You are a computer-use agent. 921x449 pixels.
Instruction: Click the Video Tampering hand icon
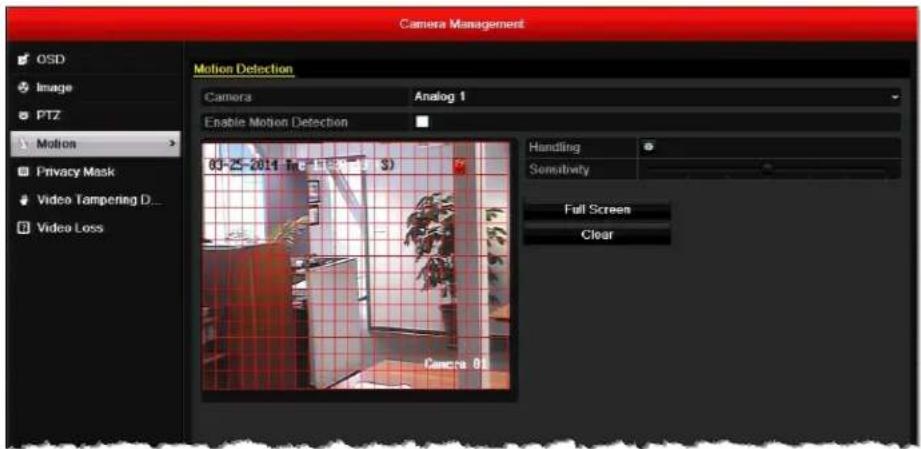click(x=22, y=200)
